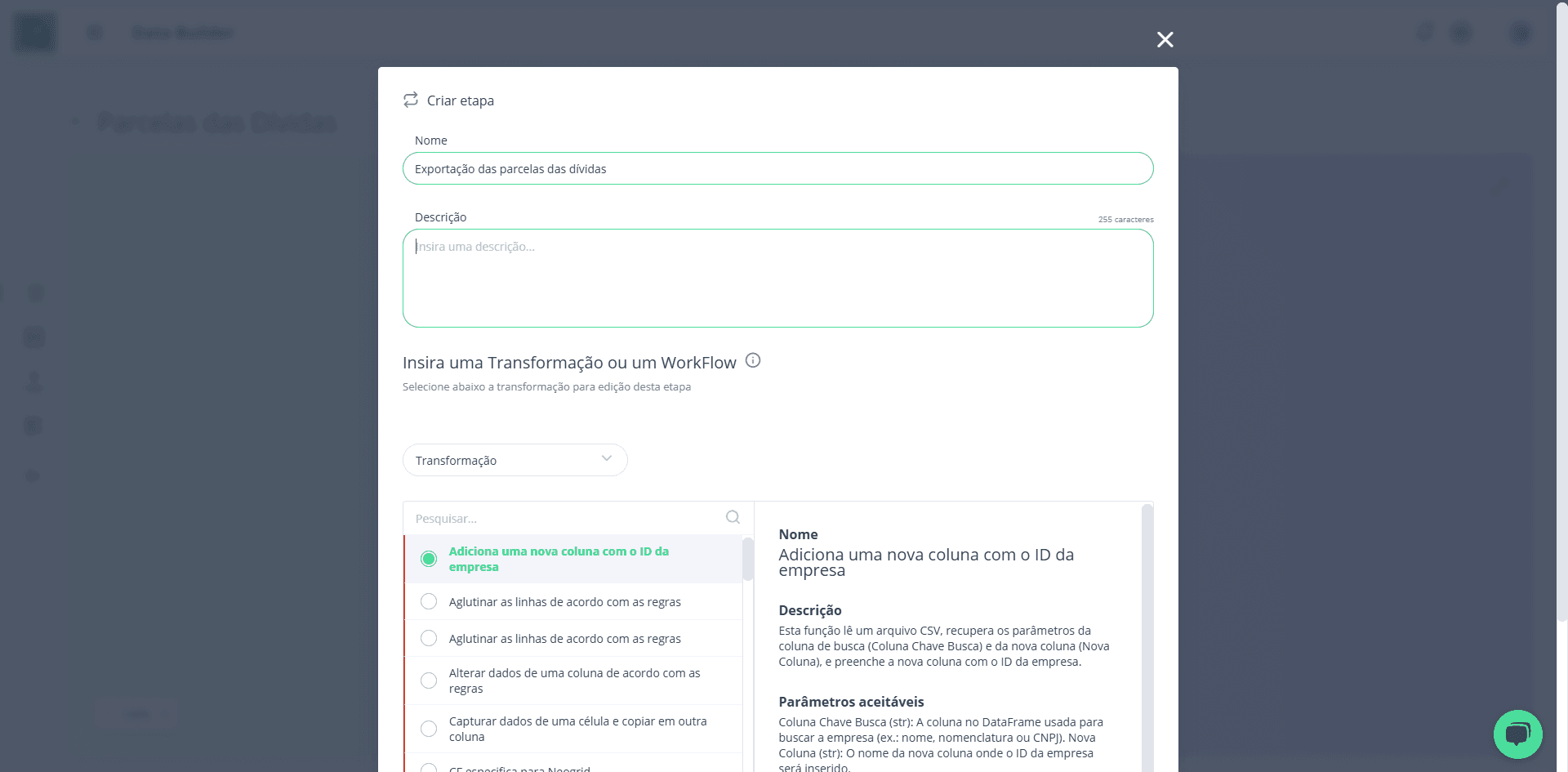1568x772 pixels.
Task: Click the info icon beside WorkFlow heading
Action: 753,360
